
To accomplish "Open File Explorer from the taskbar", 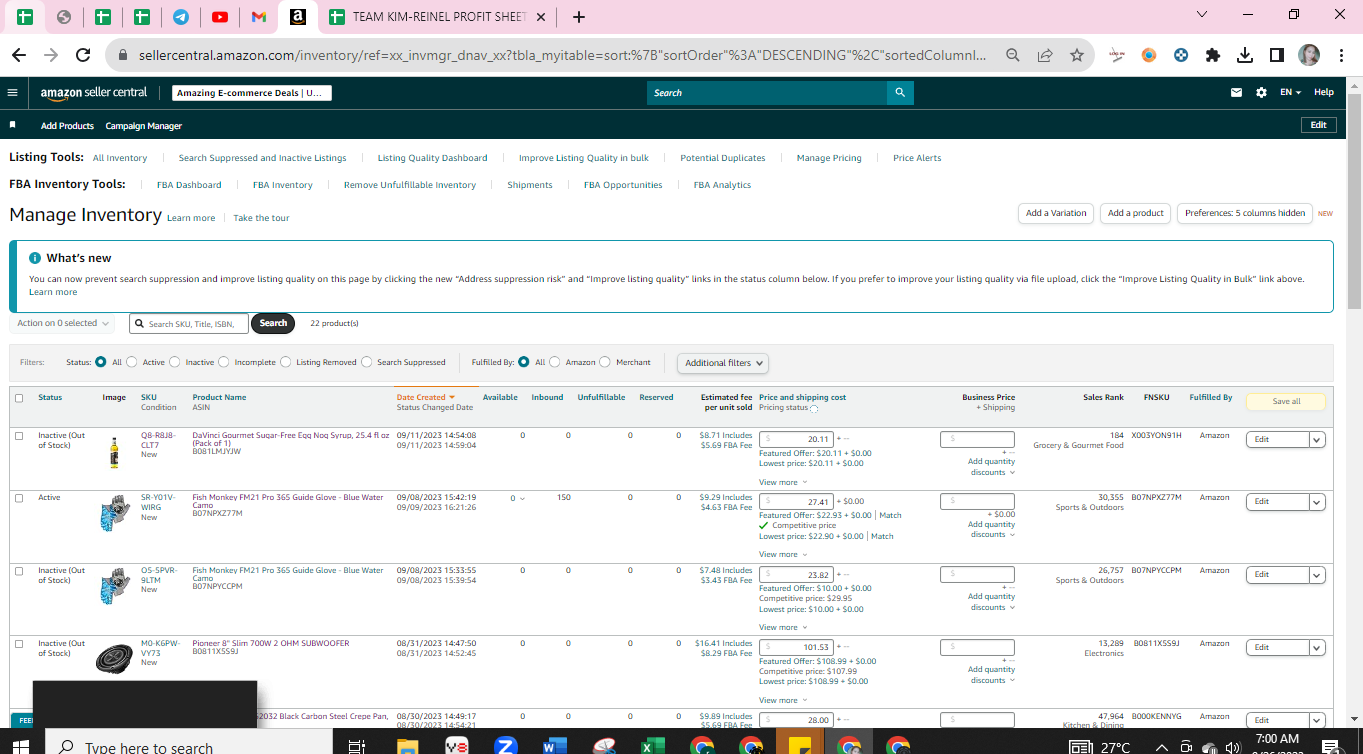I will point(407,746).
